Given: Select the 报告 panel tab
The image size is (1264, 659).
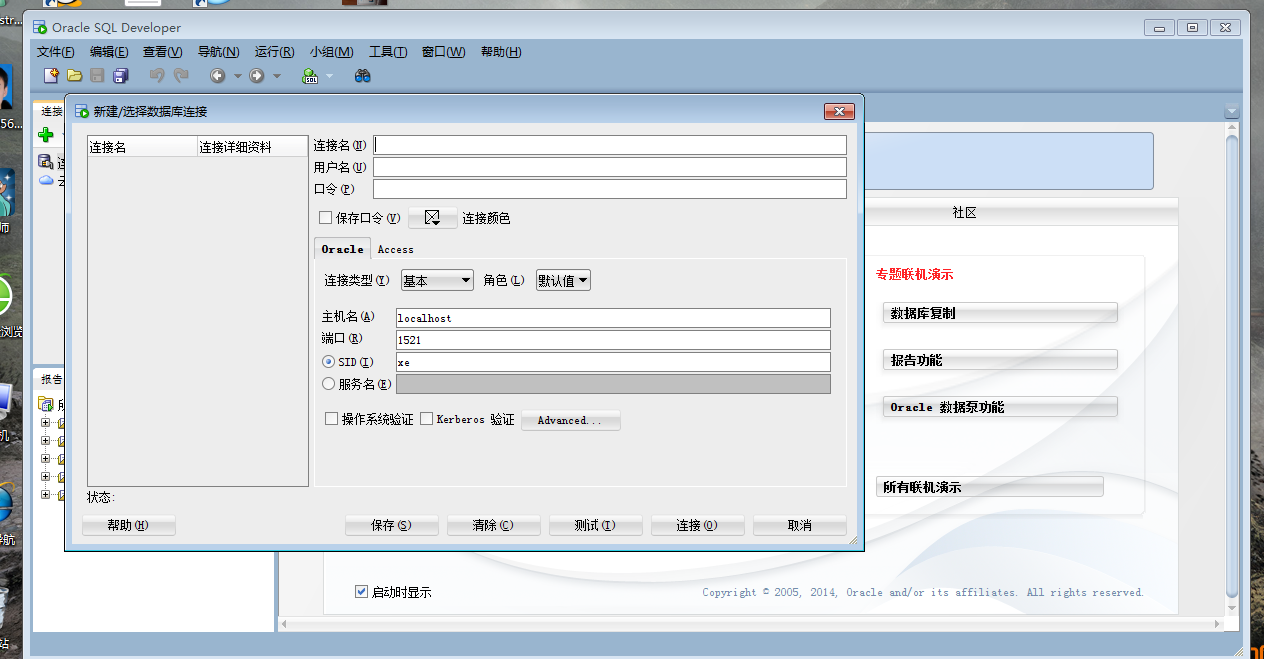Looking at the screenshot, I should click(x=51, y=380).
